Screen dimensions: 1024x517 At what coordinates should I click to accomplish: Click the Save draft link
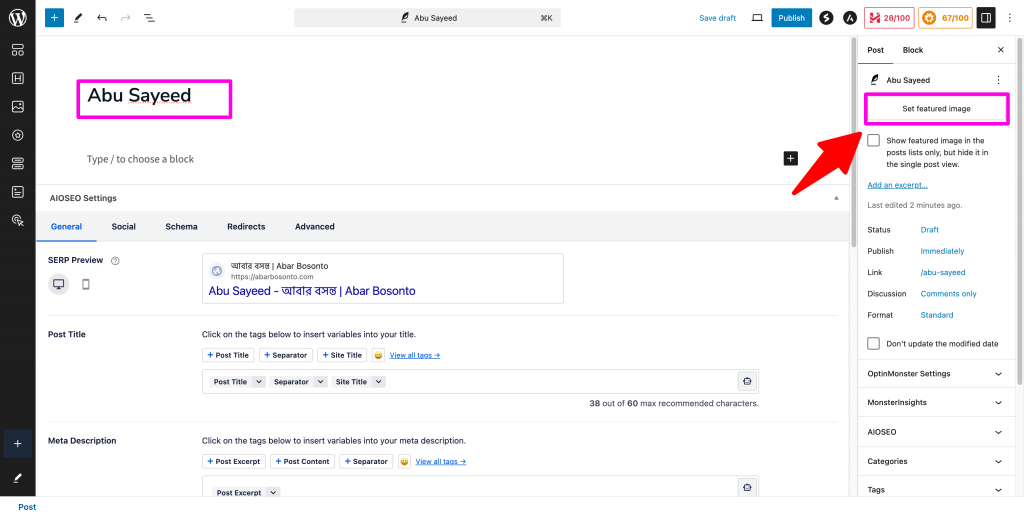717,18
